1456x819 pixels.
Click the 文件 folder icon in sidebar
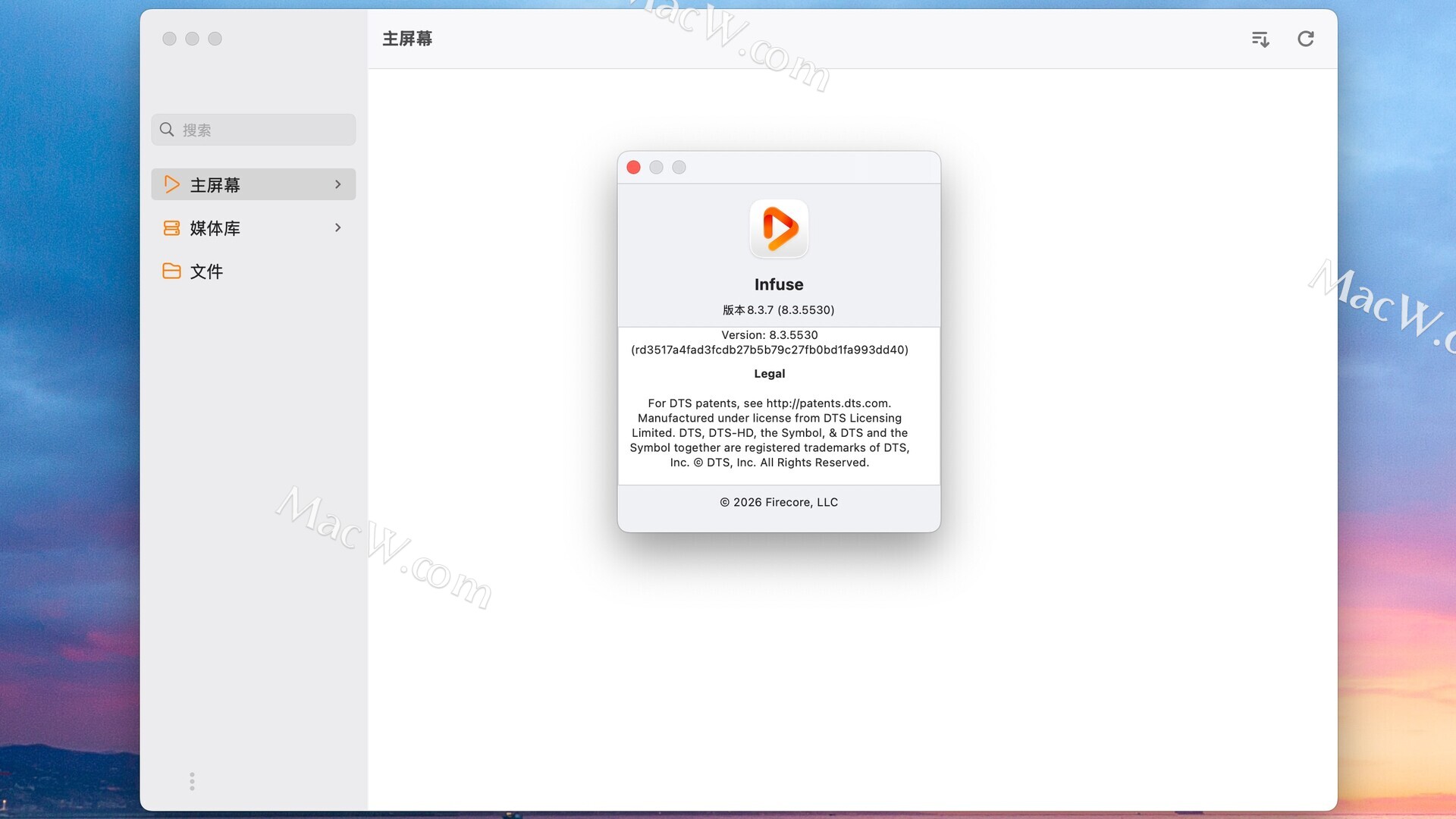pyautogui.click(x=172, y=271)
